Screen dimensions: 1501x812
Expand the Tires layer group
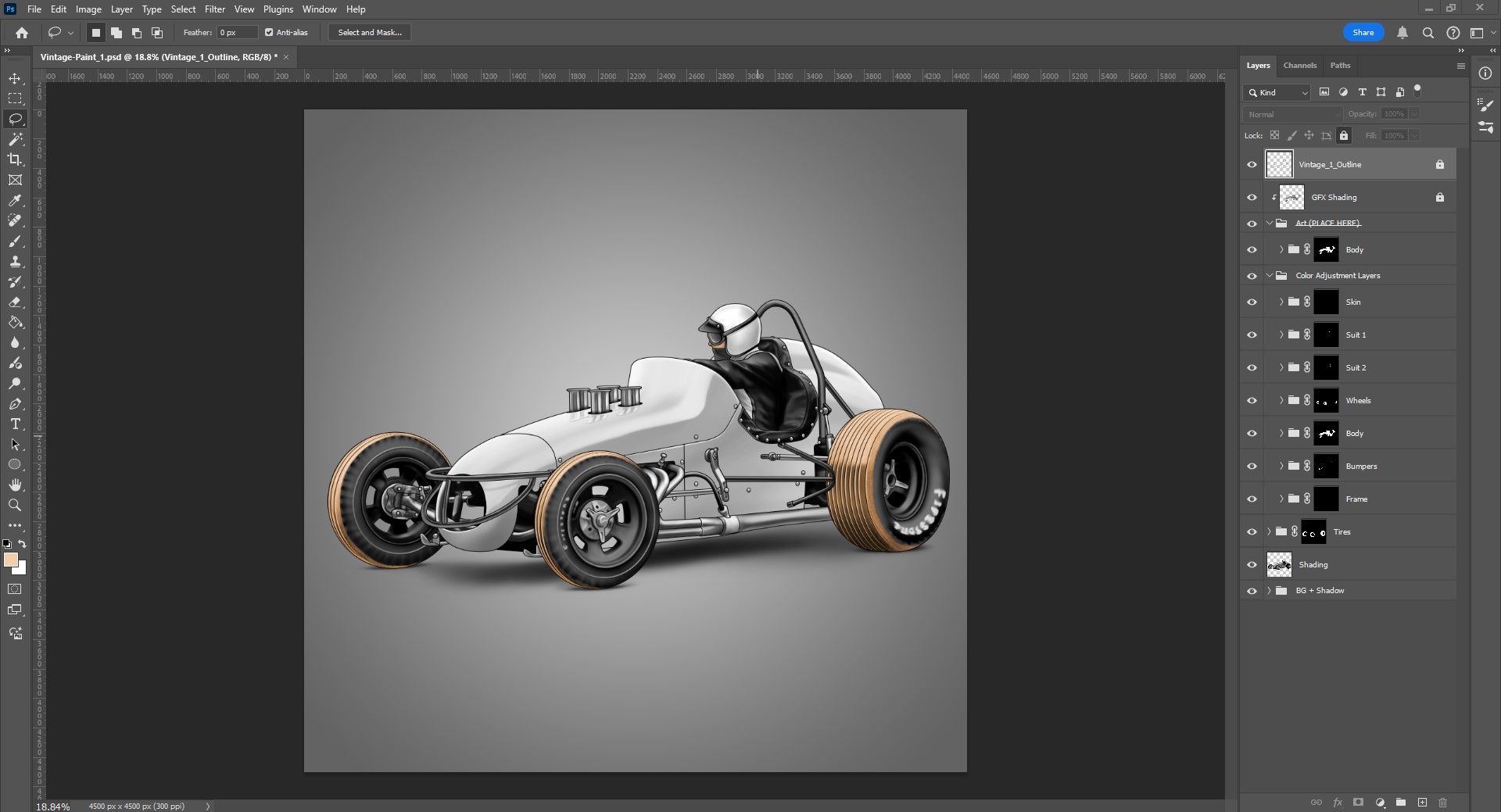[1269, 532]
